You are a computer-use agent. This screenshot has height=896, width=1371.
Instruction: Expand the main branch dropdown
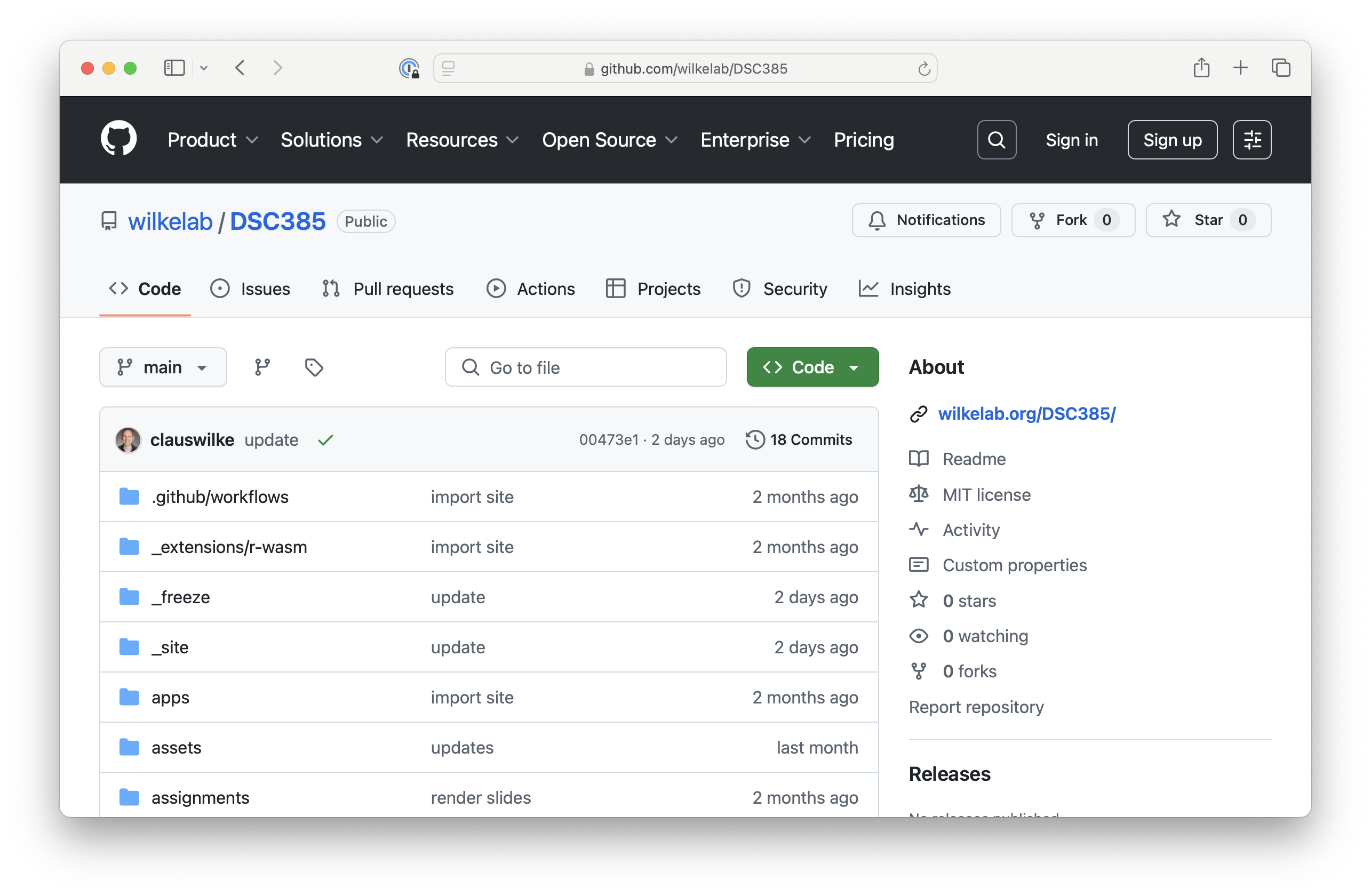coord(163,367)
